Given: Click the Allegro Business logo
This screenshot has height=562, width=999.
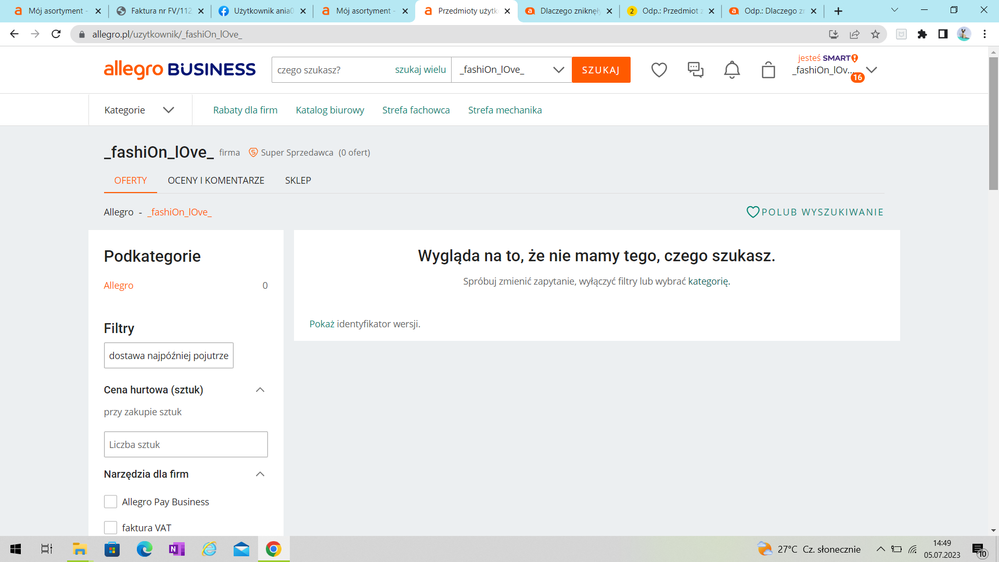Looking at the screenshot, I should click(x=180, y=70).
